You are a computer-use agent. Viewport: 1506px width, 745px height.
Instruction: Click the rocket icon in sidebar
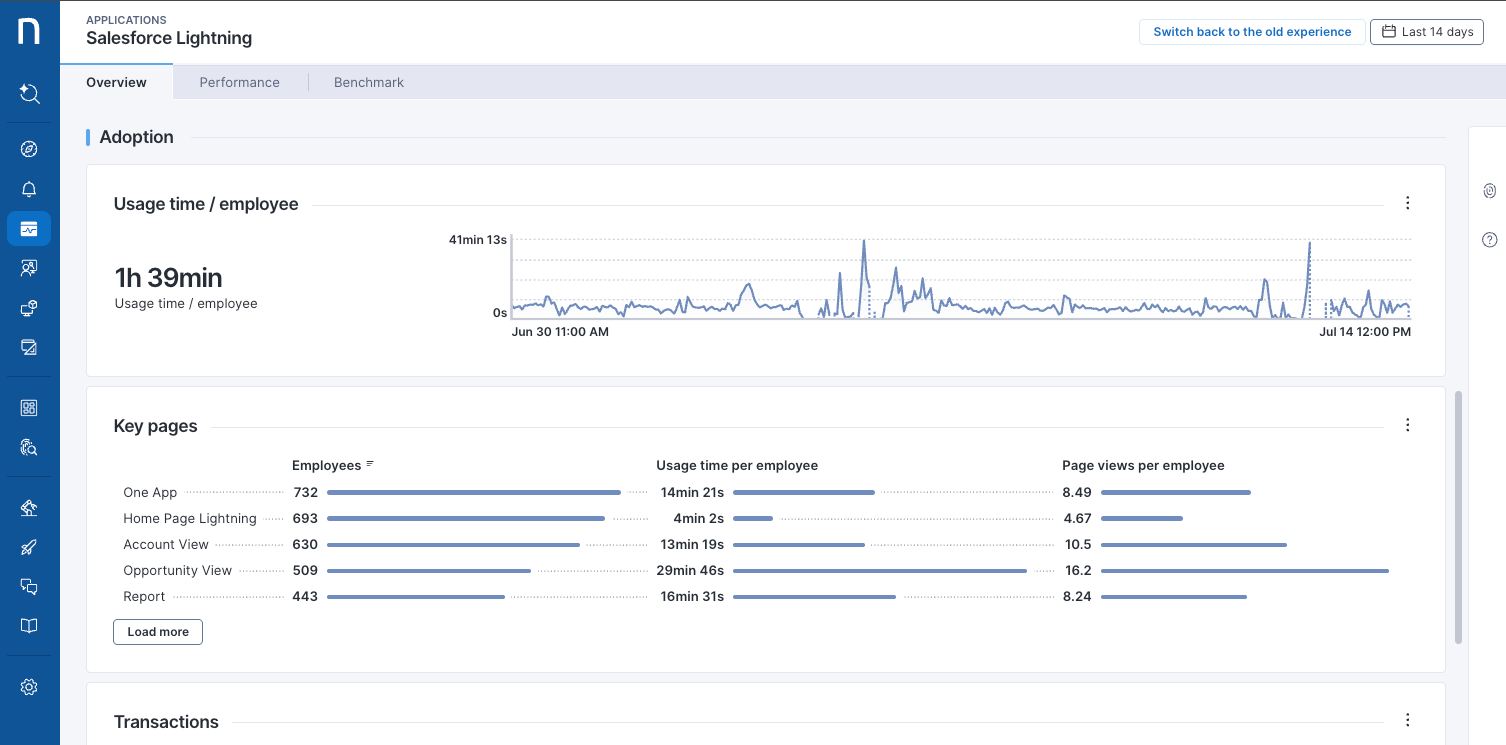[29, 547]
